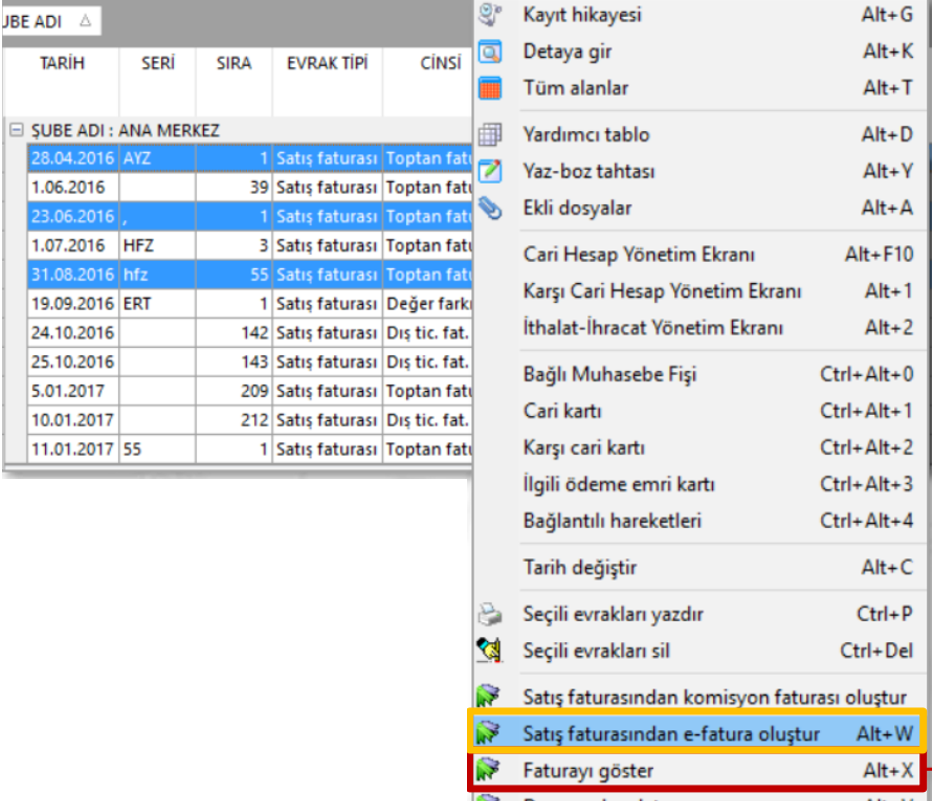Click the Kayıt hikayesi icon
The image size is (932, 801).
(x=489, y=14)
